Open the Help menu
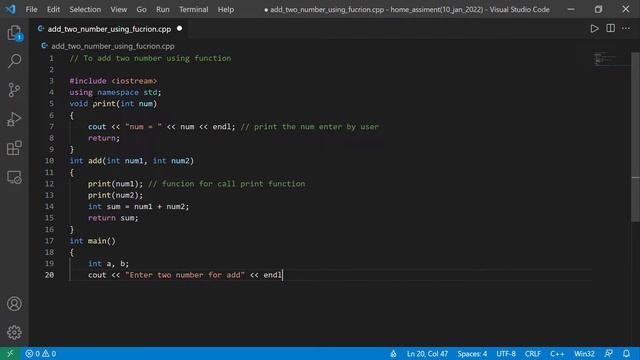Viewport: 640px width, 360px height. point(226,9)
